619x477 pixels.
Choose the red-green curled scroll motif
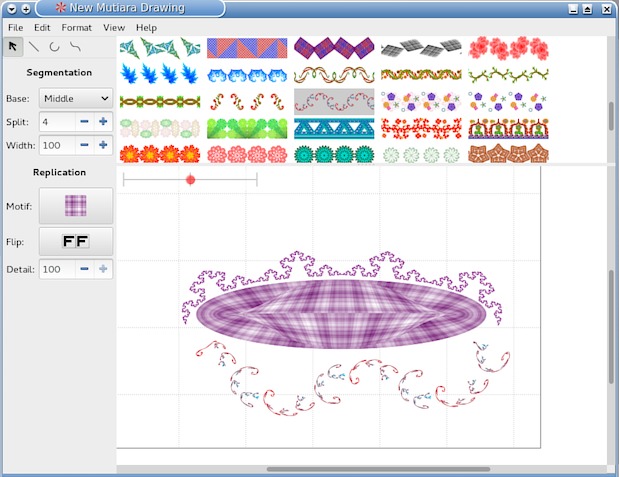click(x=247, y=101)
